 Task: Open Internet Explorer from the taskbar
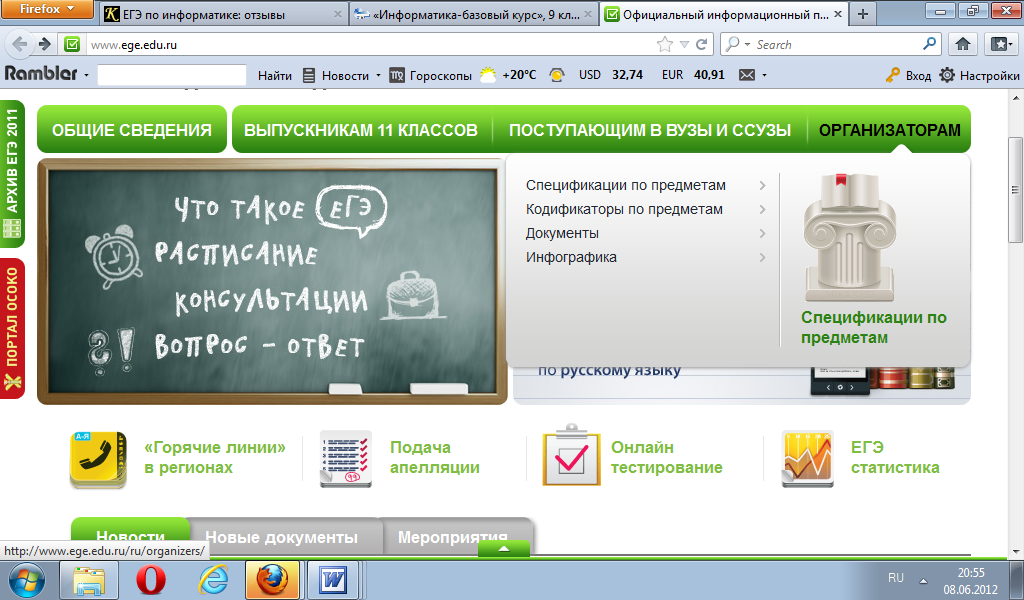click(213, 579)
